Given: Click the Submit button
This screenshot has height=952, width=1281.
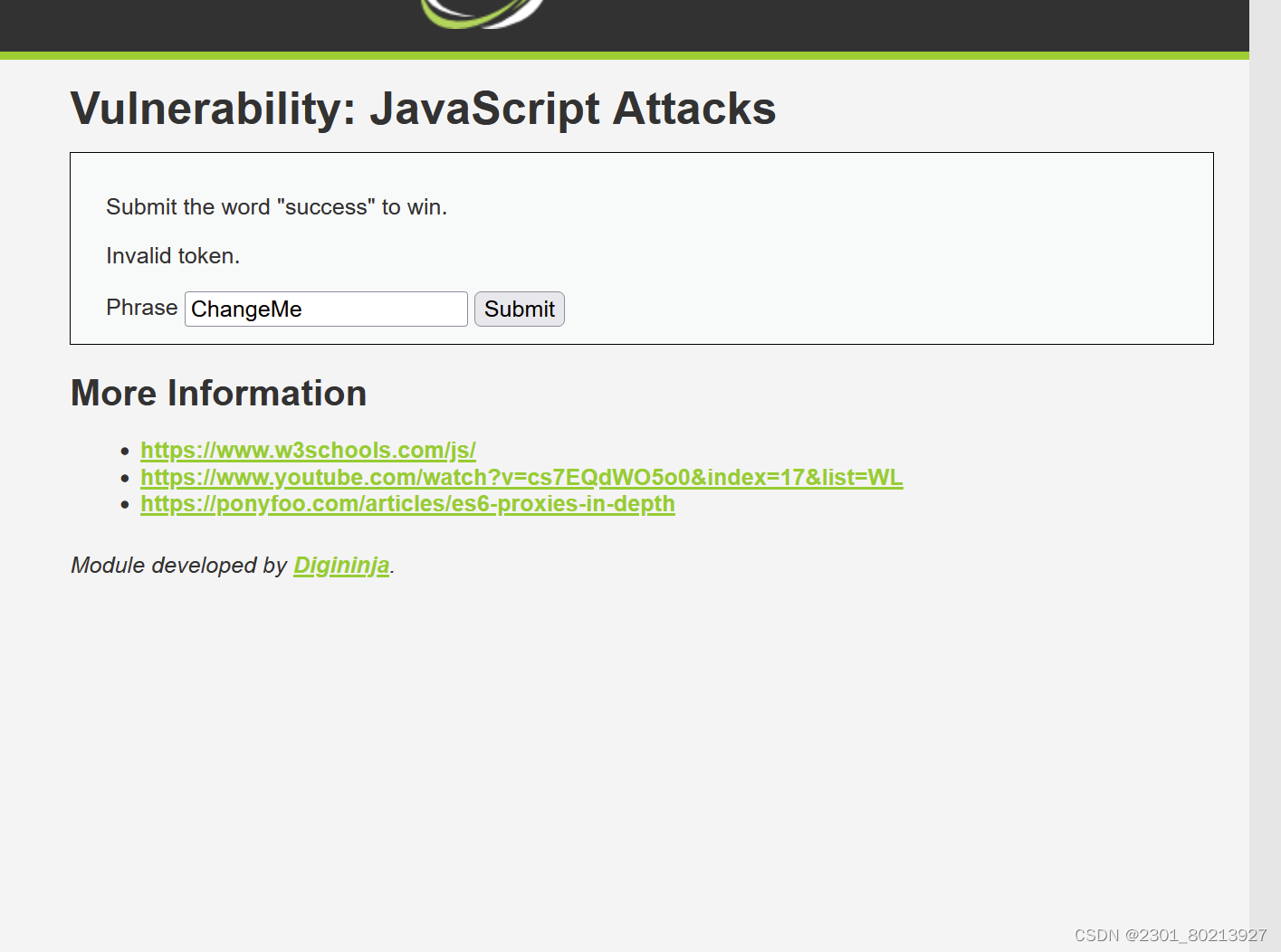Looking at the screenshot, I should 520,309.
